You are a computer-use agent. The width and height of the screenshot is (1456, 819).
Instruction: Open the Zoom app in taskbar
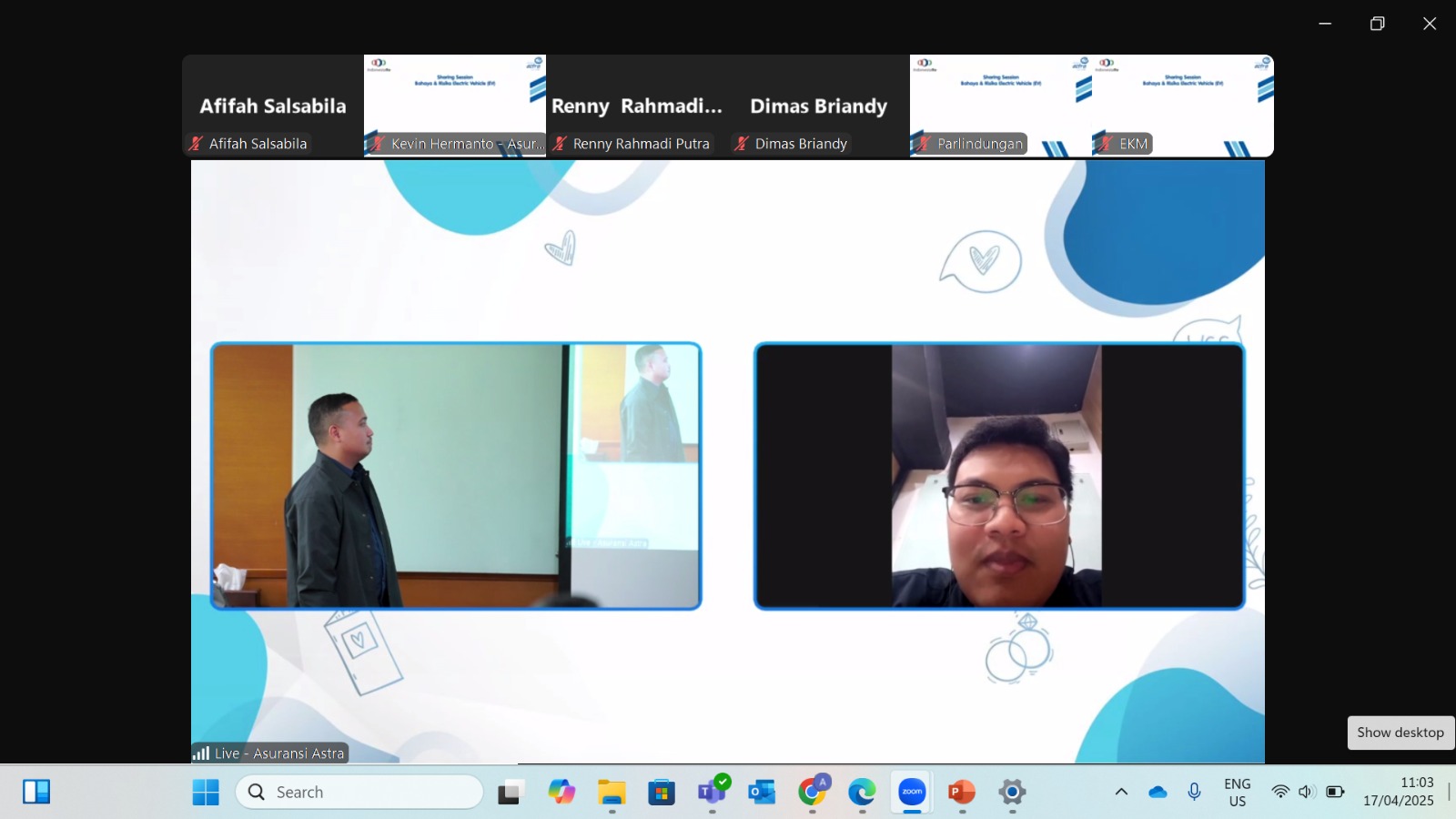(912, 792)
